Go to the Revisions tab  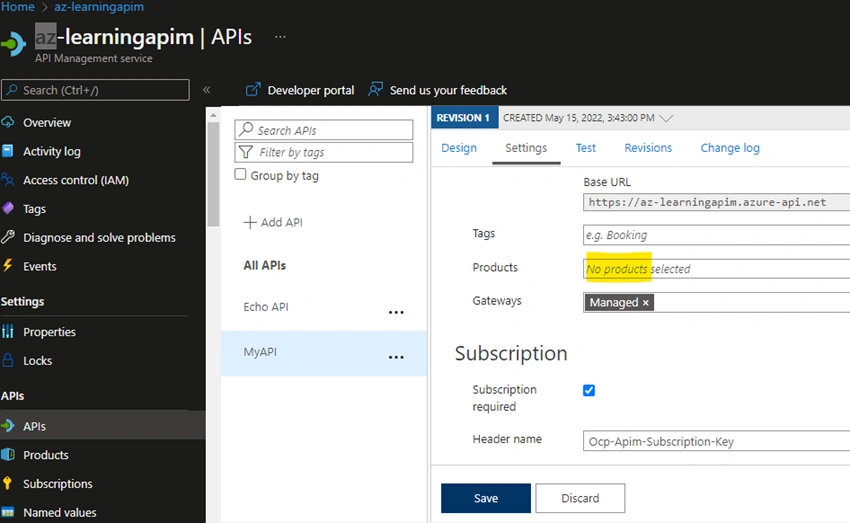tap(648, 147)
